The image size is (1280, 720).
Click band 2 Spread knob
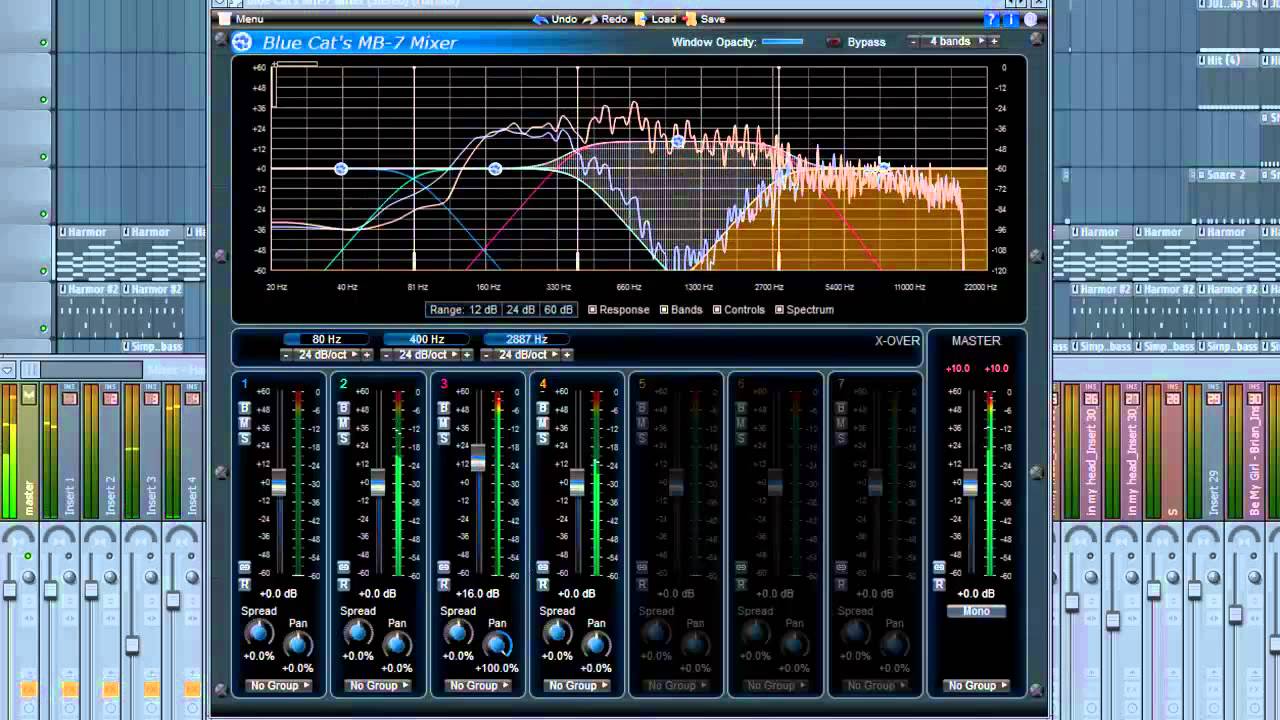358,632
